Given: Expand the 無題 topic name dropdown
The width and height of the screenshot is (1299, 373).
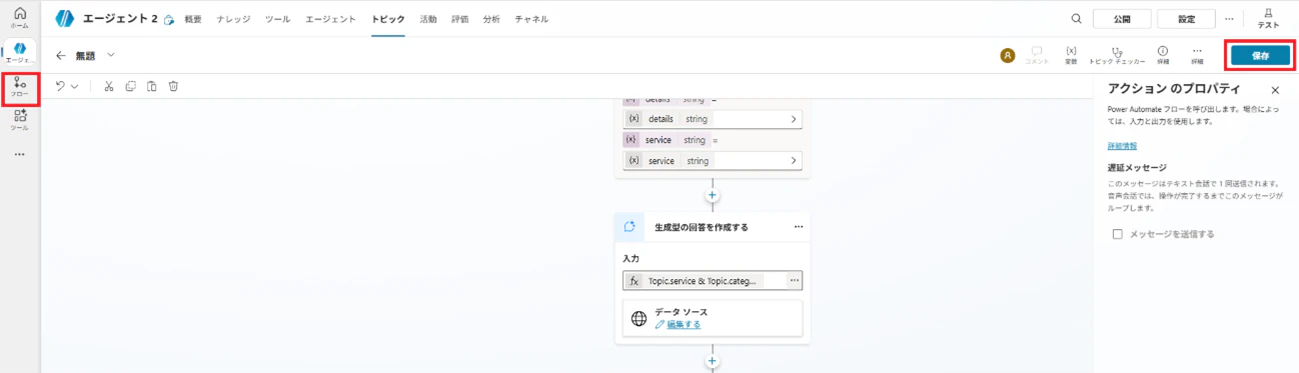Looking at the screenshot, I should [111, 56].
